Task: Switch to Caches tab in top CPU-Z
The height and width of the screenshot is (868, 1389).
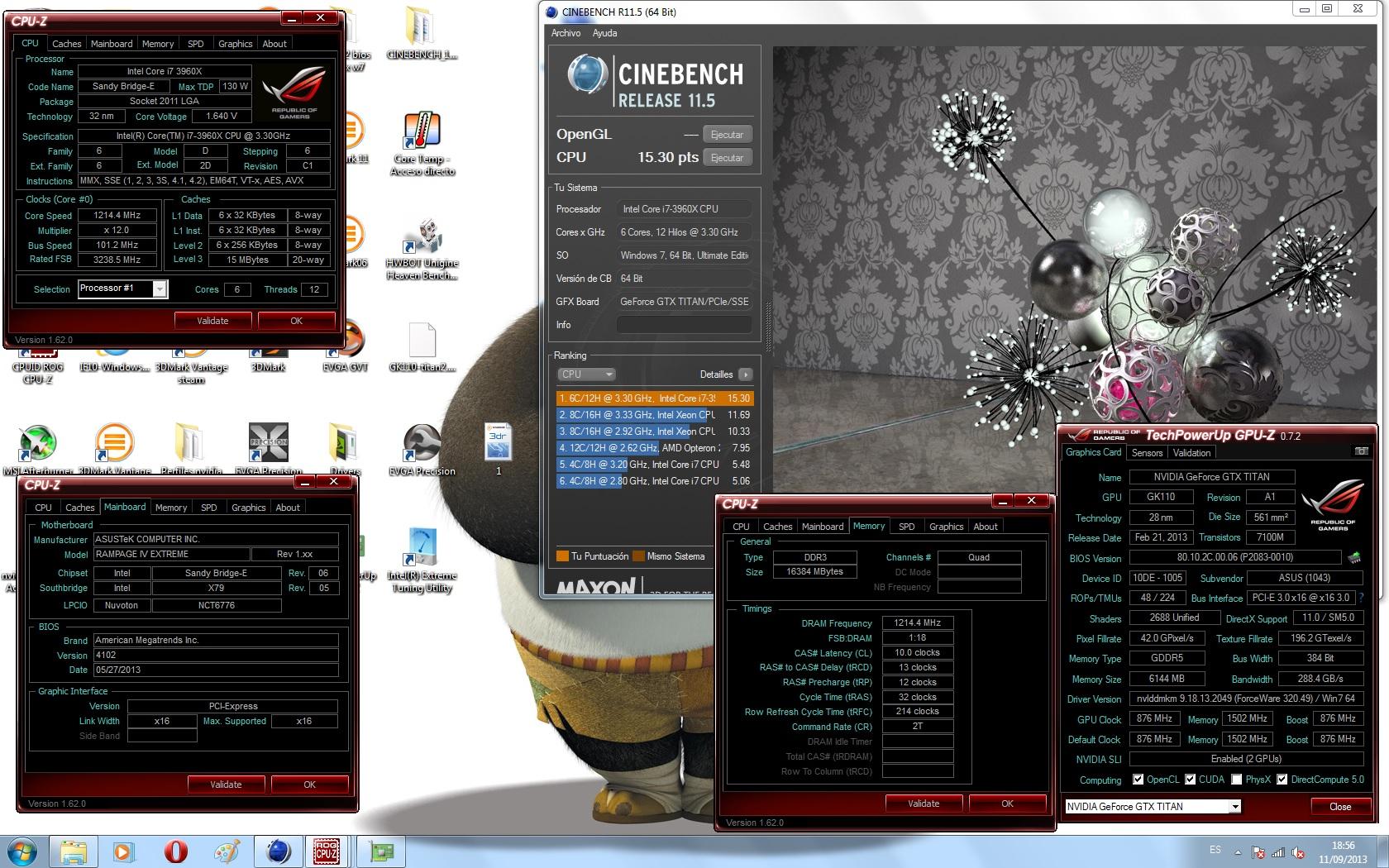Action: [x=66, y=44]
